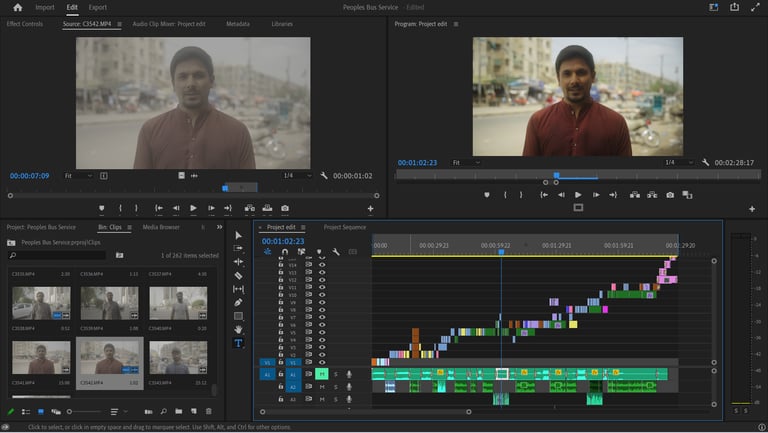Open Project edit timeline panel menu
The image size is (768, 433).
coord(303,227)
